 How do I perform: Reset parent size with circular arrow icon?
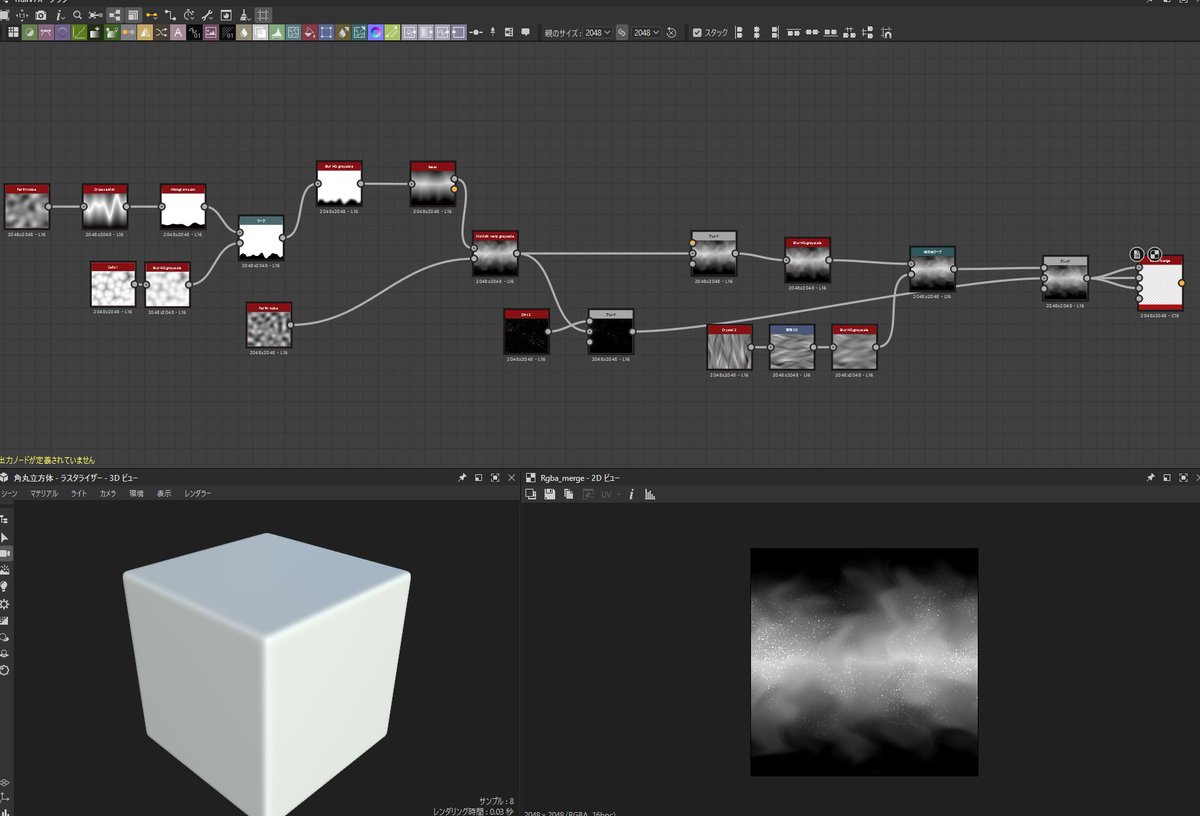tap(671, 32)
